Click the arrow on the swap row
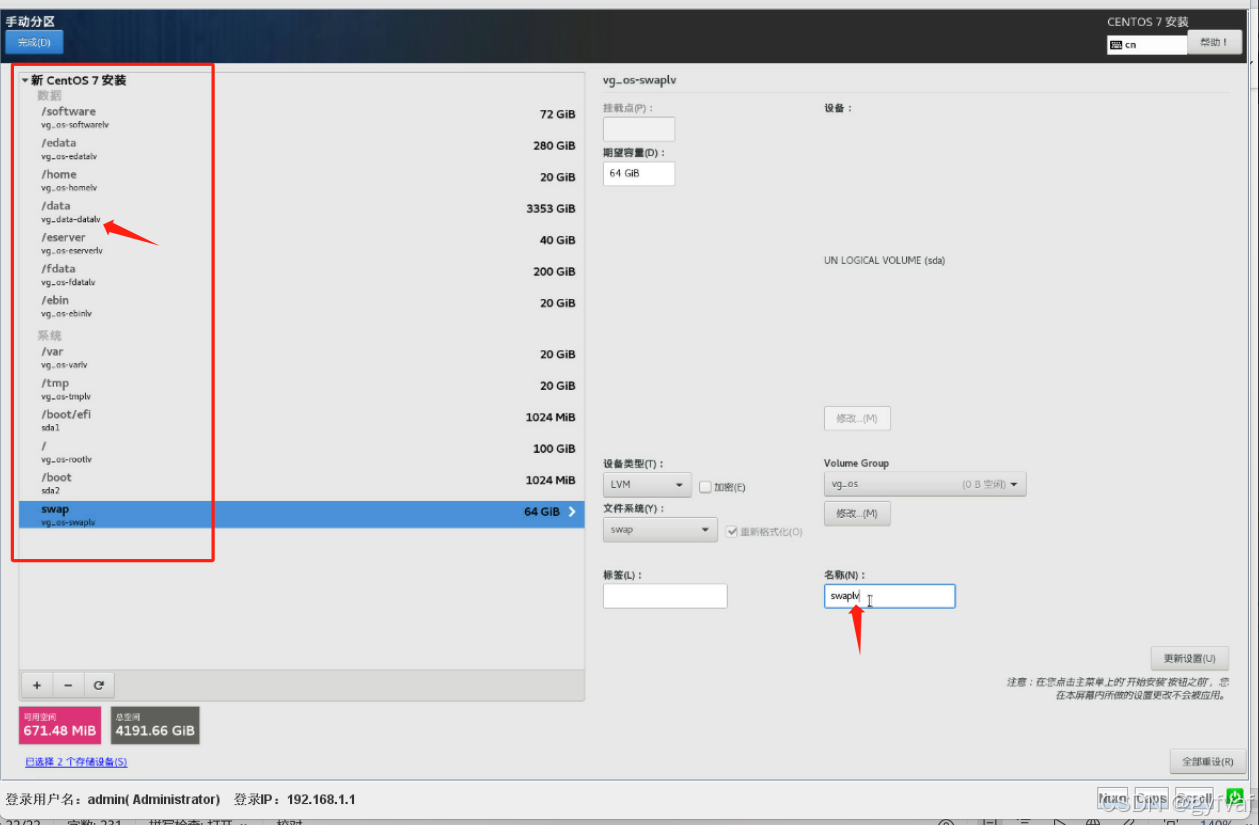This screenshot has width=1259, height=825. pos(573,511)
